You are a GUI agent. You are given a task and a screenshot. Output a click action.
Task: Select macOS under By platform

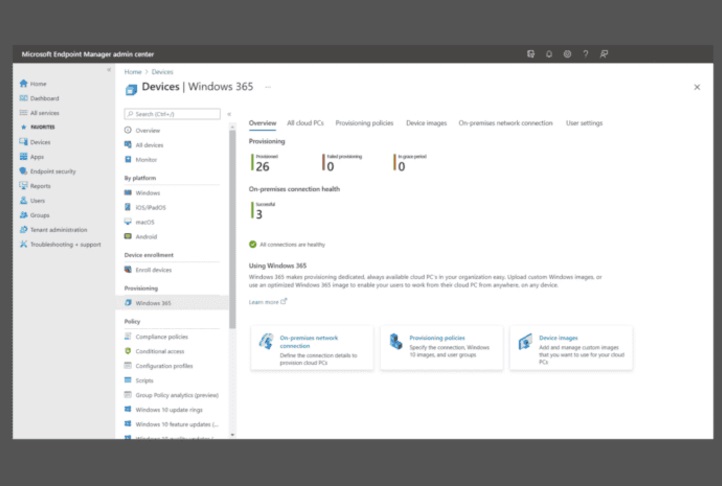pyautogui.click(x=139, y=222)
